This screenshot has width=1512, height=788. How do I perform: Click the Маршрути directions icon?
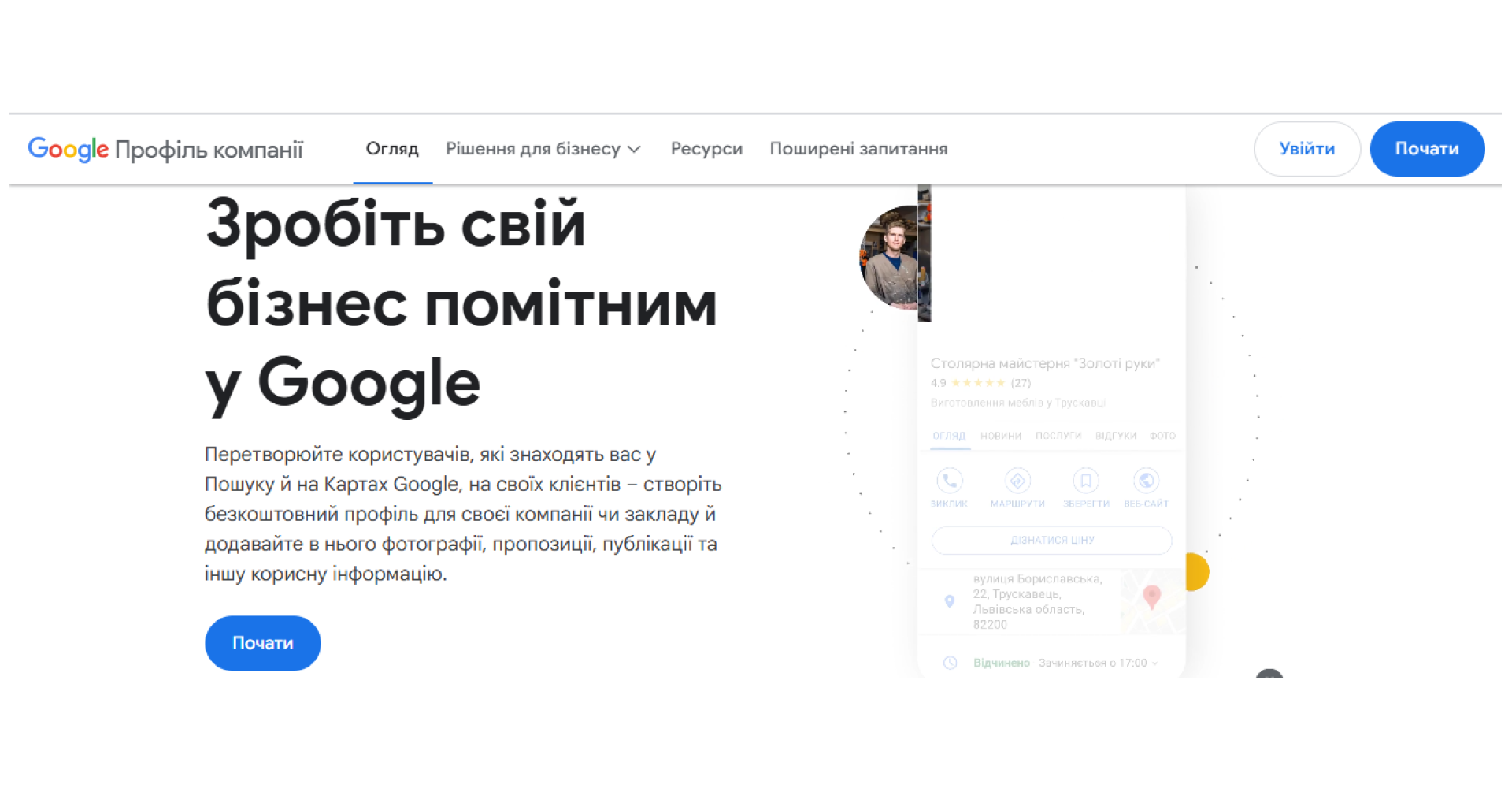[x=1017, y=481]
